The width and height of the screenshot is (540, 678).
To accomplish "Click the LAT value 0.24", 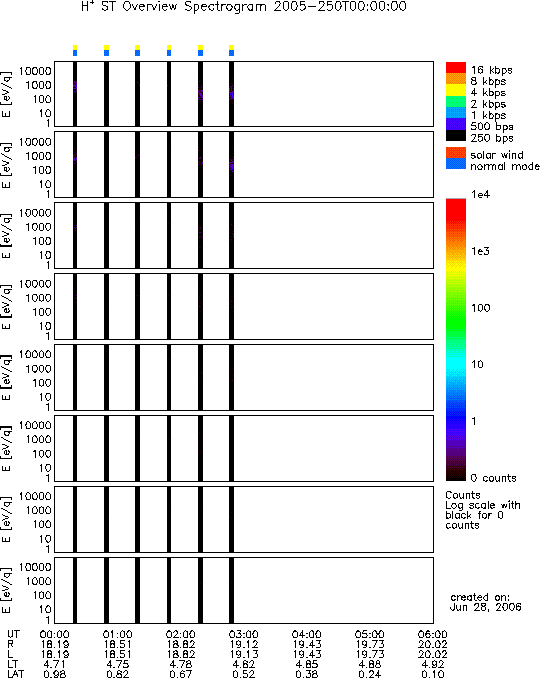I will pos(370,674).
